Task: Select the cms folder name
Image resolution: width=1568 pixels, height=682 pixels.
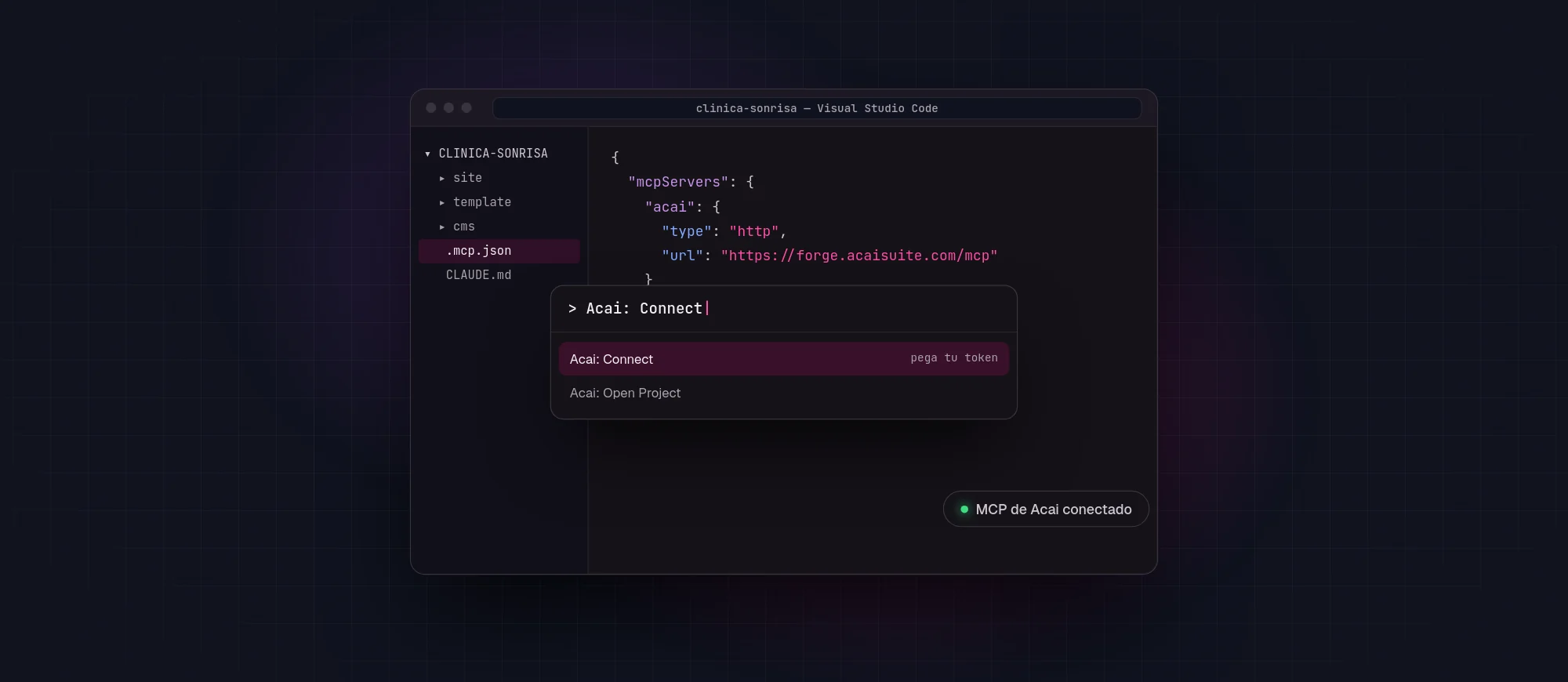Action: coord(464,227)
